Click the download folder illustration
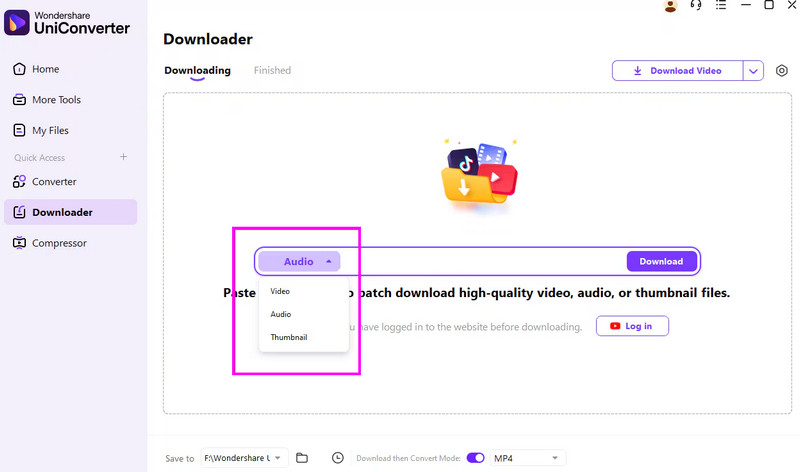Screen dimensions: 800x472 click(x=479, y=175)
